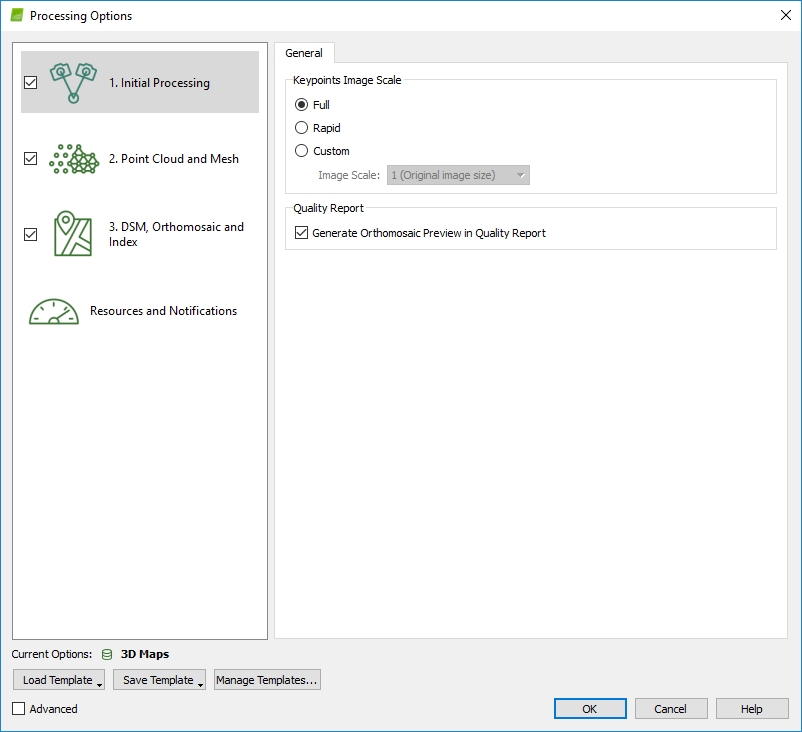The image size is (802, 732).
Task: Uncheck the Initial Processing step checkbox
Action: click(x=30, y=83)
